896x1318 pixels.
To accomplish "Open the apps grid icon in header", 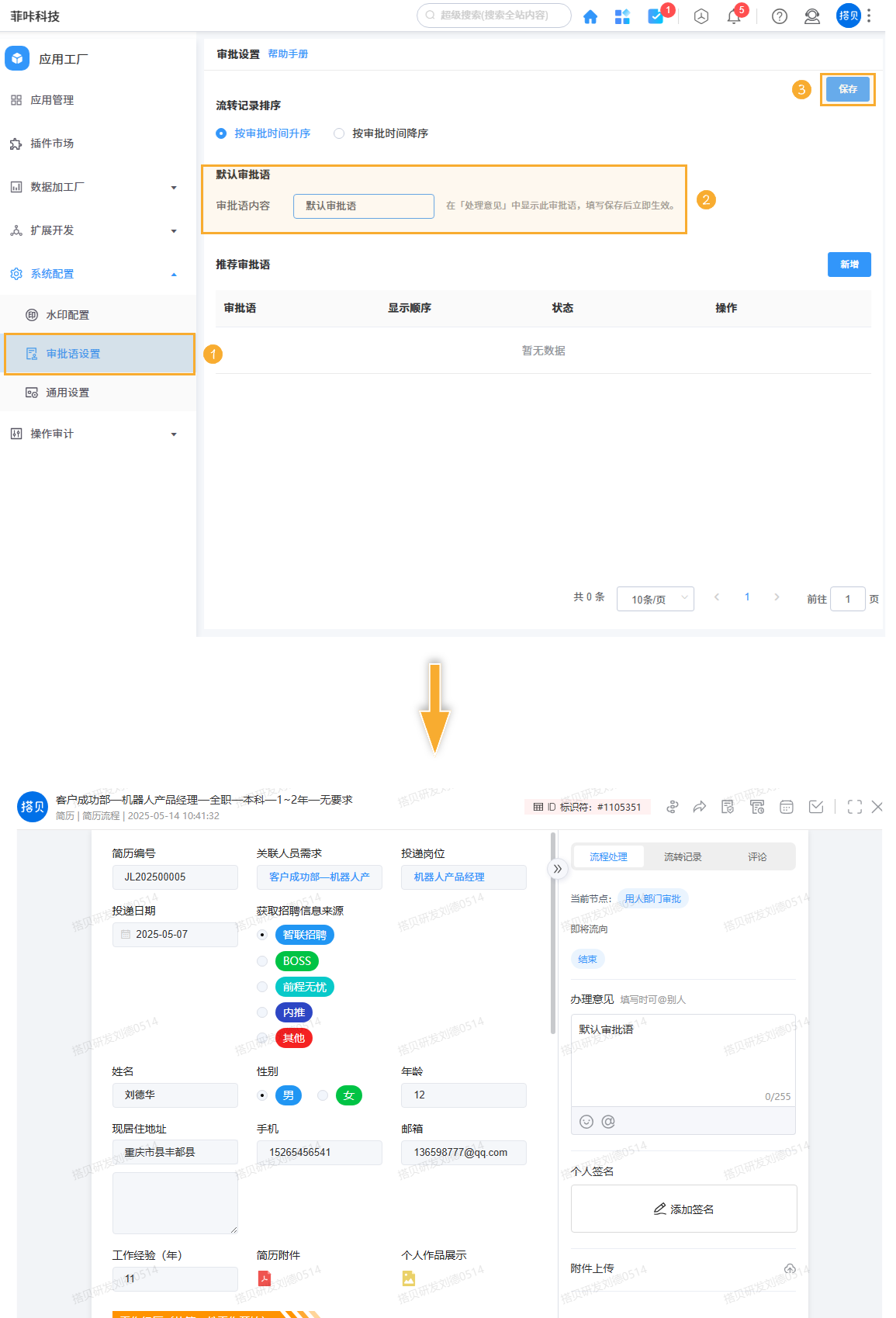I will pos(622,16).
